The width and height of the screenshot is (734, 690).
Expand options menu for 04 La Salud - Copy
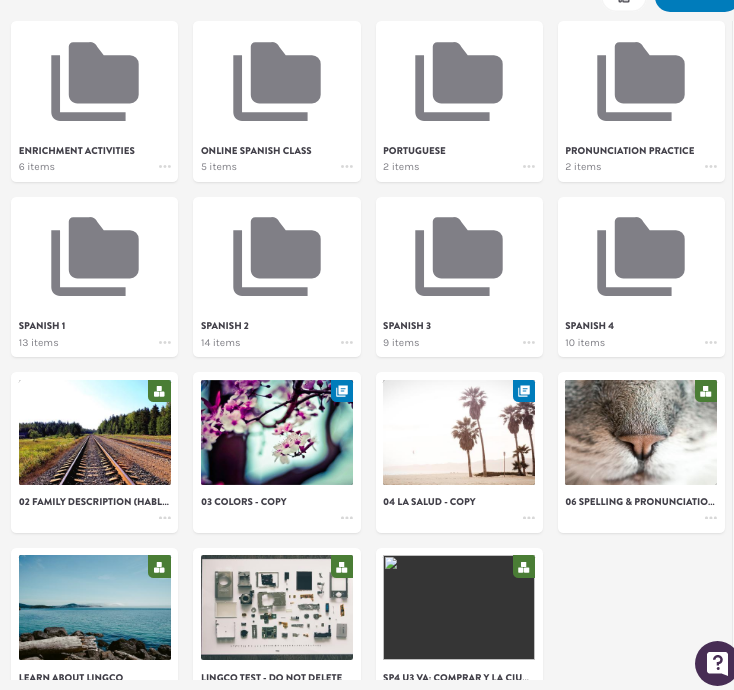tap(529, 518)
